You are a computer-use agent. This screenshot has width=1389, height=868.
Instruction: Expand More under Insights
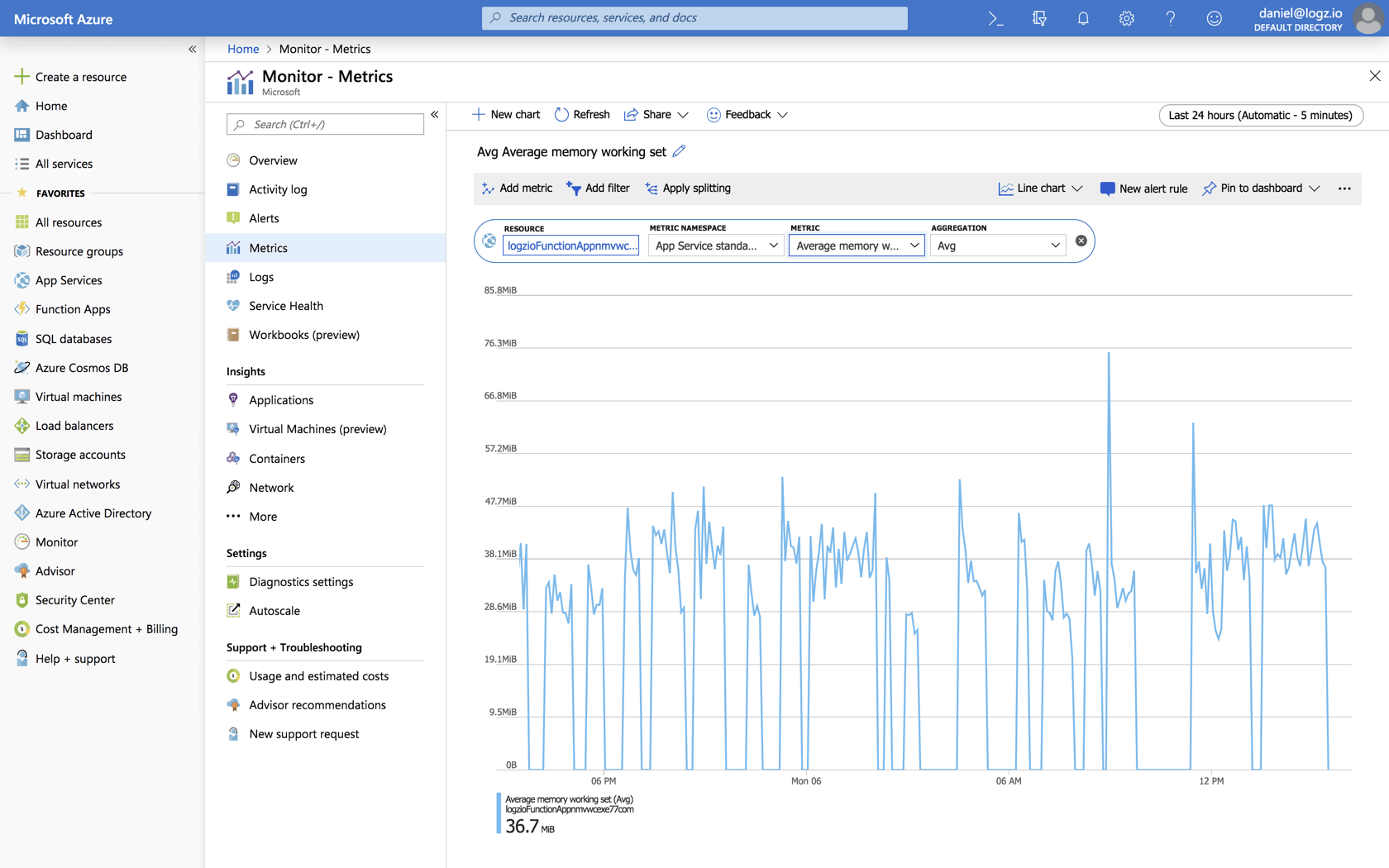[x=263, y=517]
